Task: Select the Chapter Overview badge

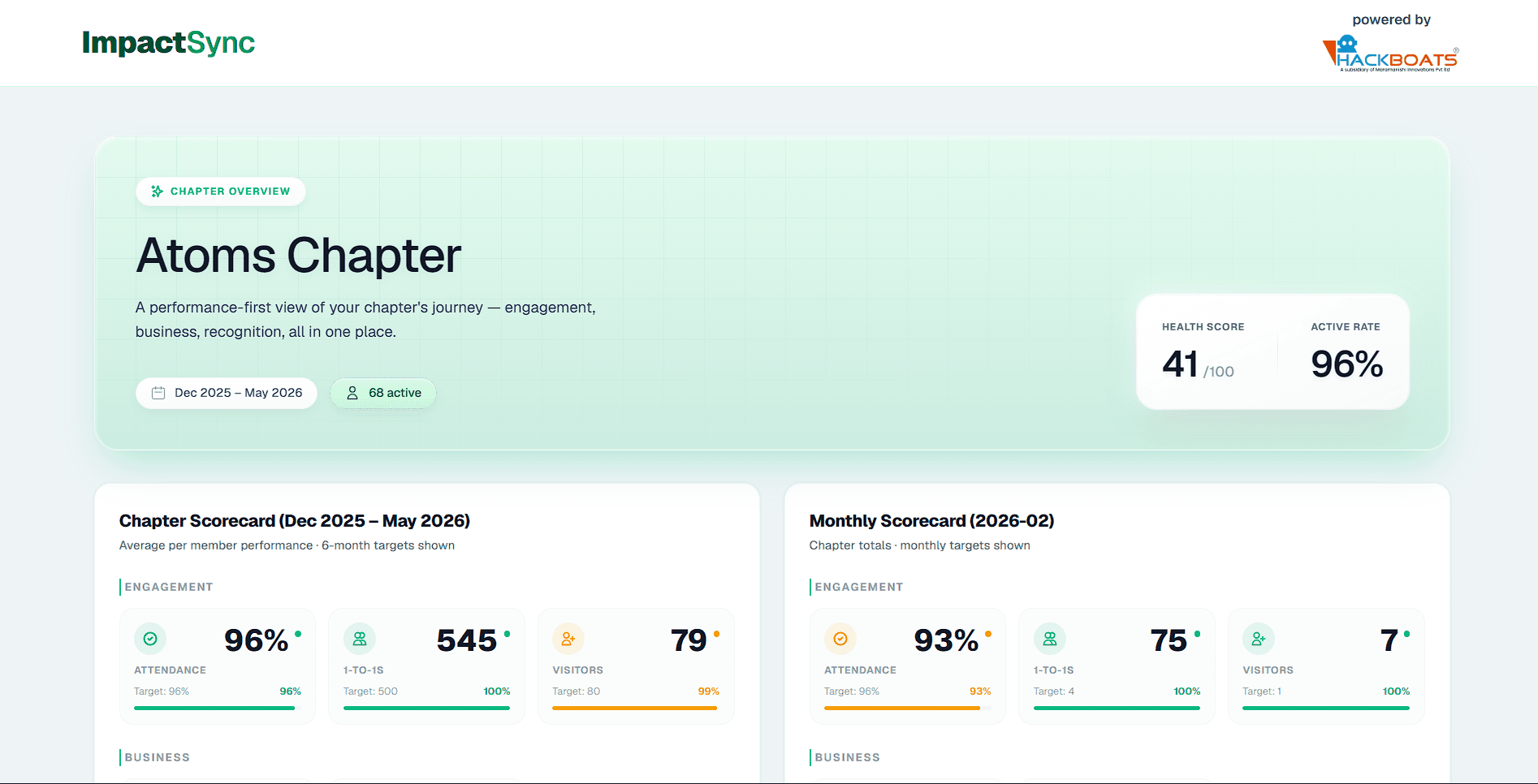Action: click(221, 192)
